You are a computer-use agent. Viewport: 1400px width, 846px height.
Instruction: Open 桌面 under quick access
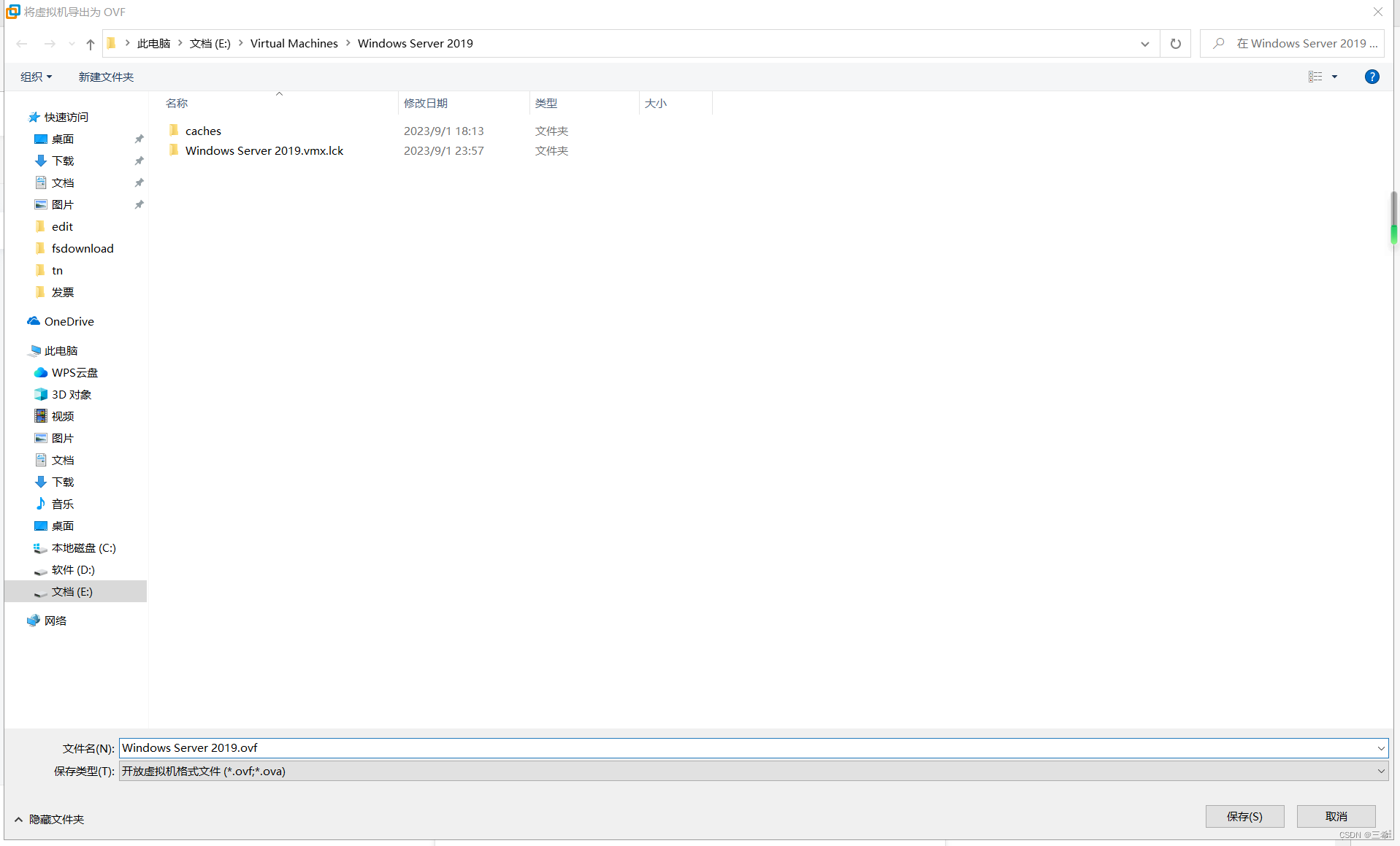pyautogui.click(x=62, y=139)
